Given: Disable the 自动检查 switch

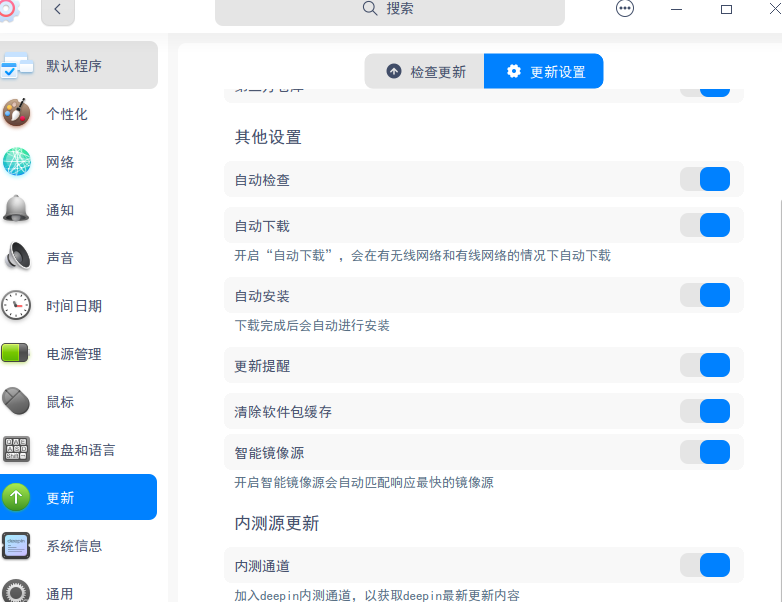Looking at the screenshot, I should tap(705, 179).
